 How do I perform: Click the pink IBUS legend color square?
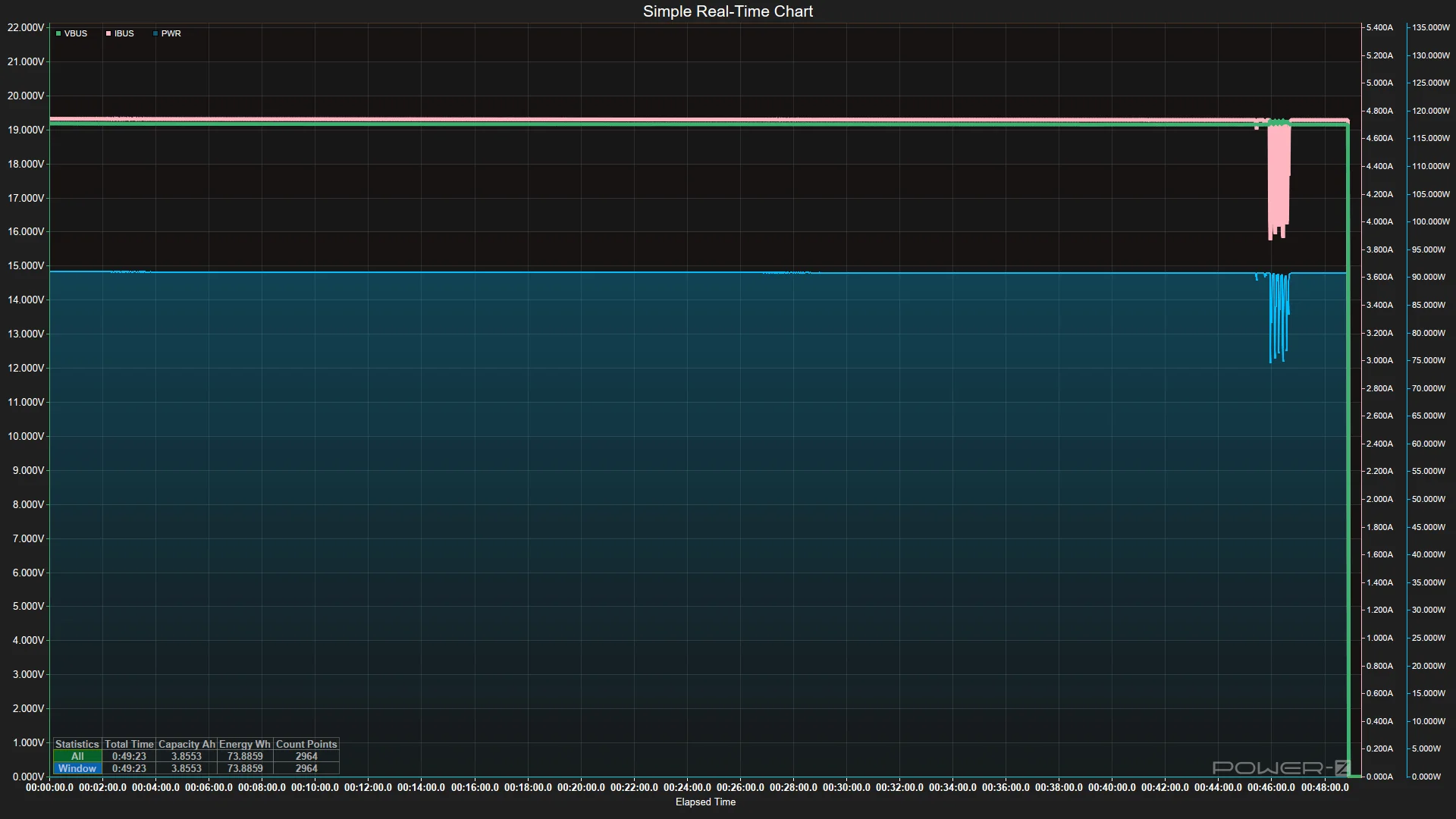pyautogui.click(x=108, y=33)
